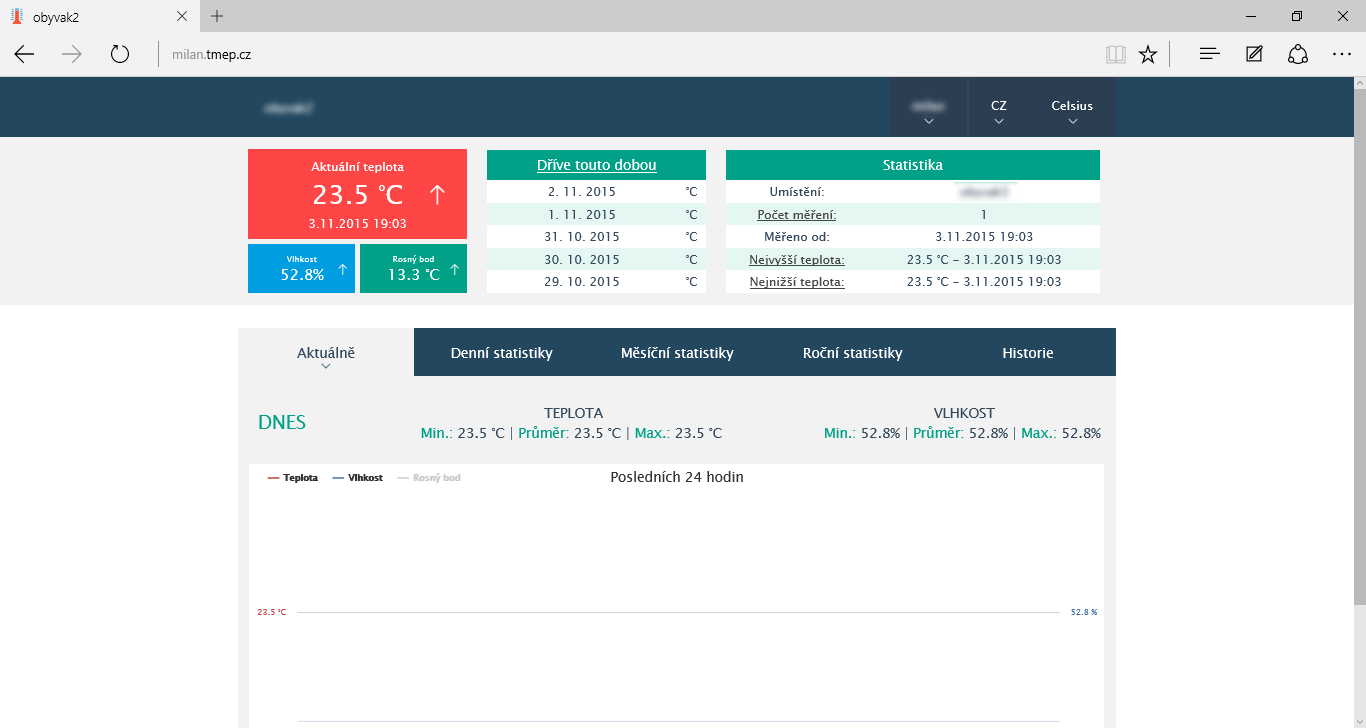This screenshot has width=1366, height=728.
Task: Close the obyvak2 browser tab
Action: coord(180,16)
